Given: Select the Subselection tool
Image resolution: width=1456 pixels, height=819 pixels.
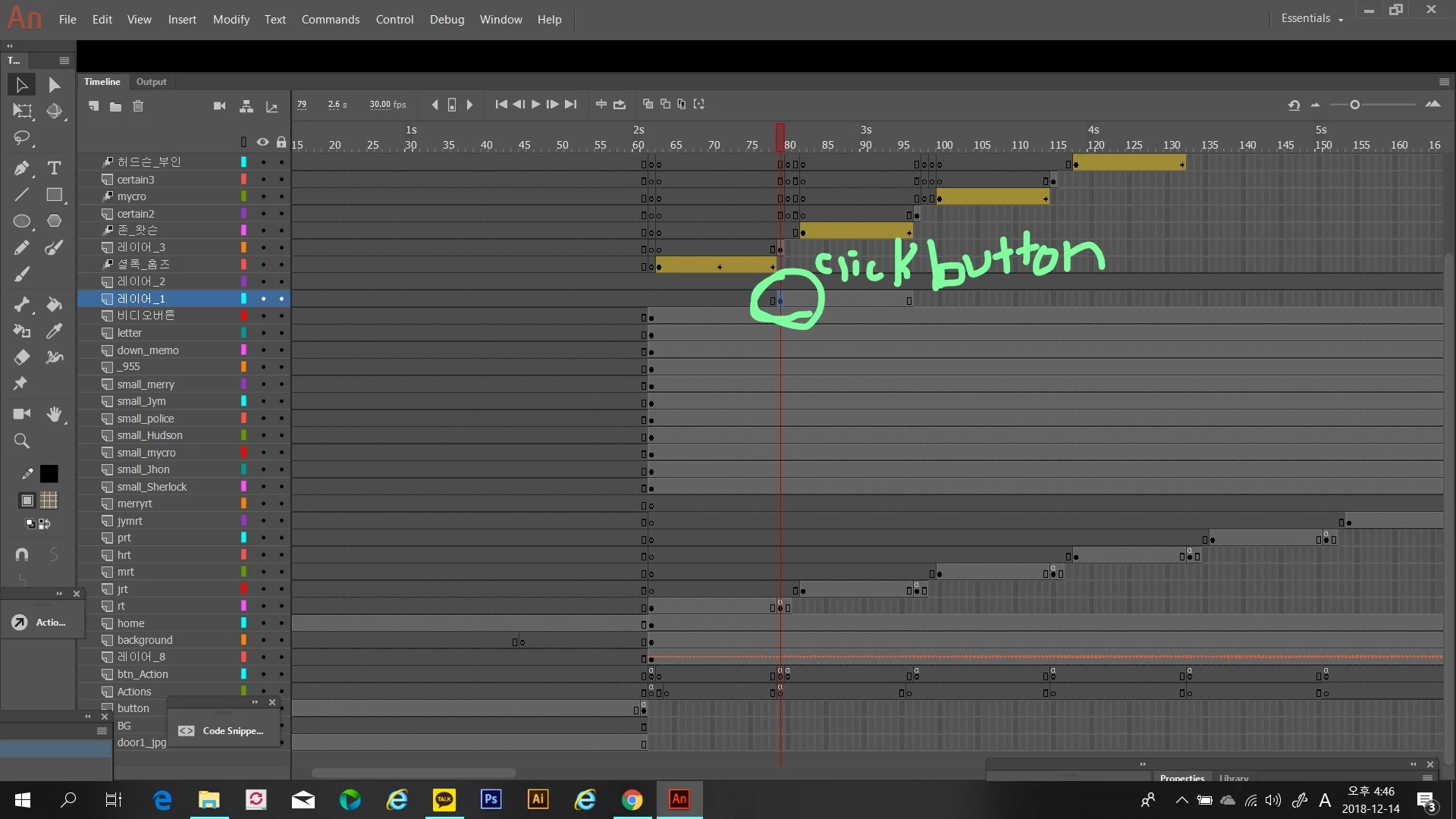Looking at the screenshot, I should (54, 85).
